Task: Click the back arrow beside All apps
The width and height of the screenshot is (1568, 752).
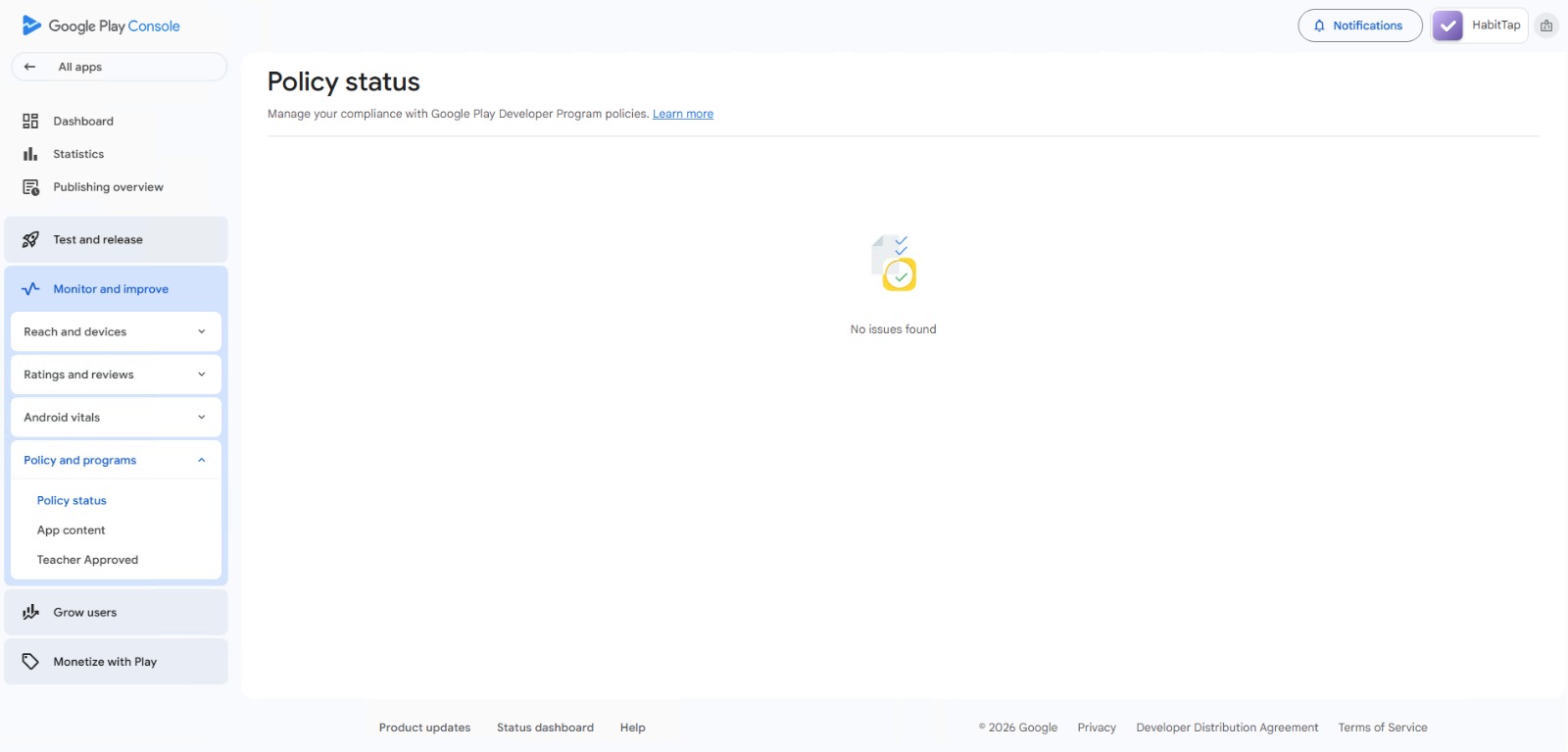Action: point(29,67)
